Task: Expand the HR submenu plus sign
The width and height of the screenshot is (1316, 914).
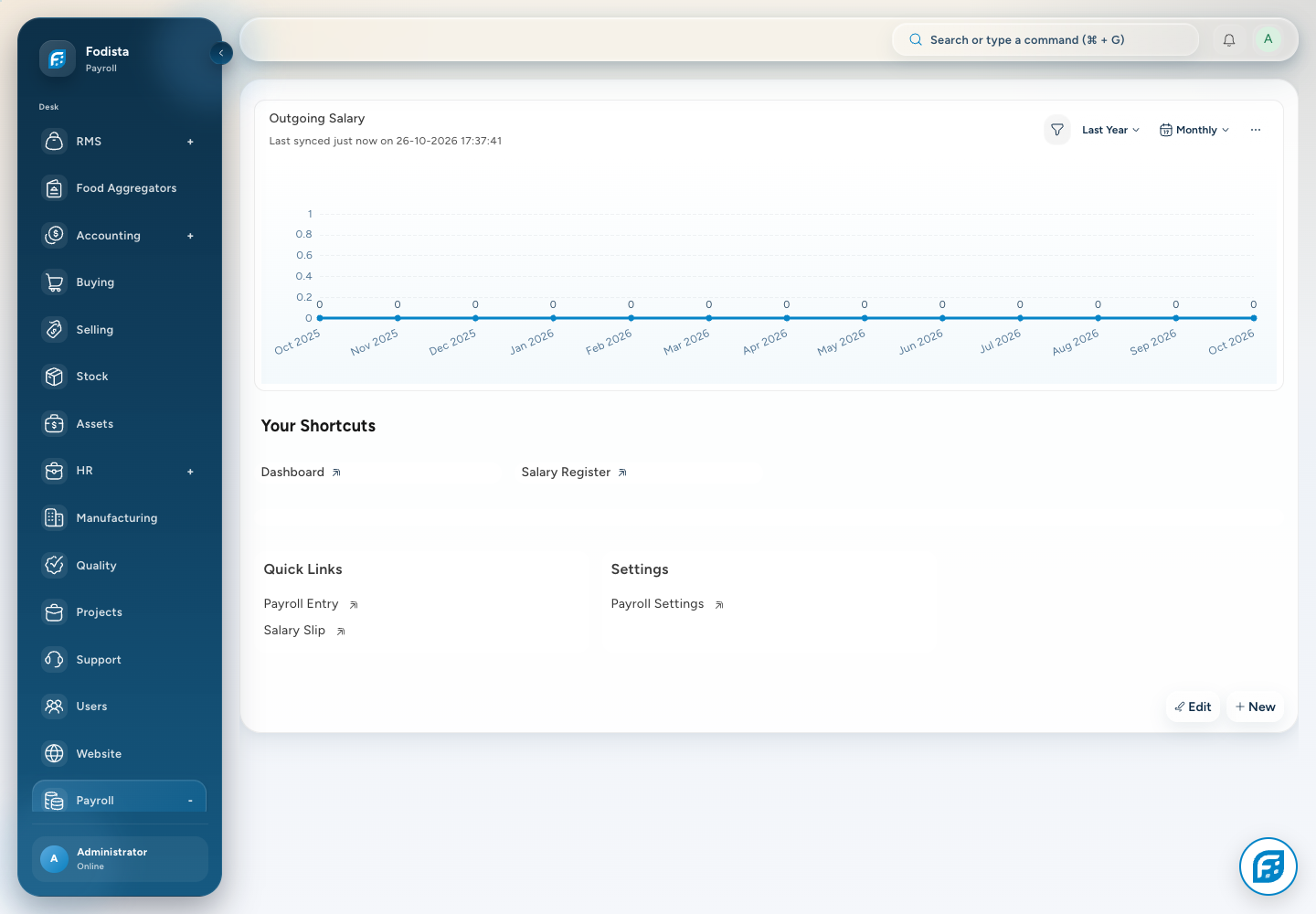Action: click(x=190, y=472)
